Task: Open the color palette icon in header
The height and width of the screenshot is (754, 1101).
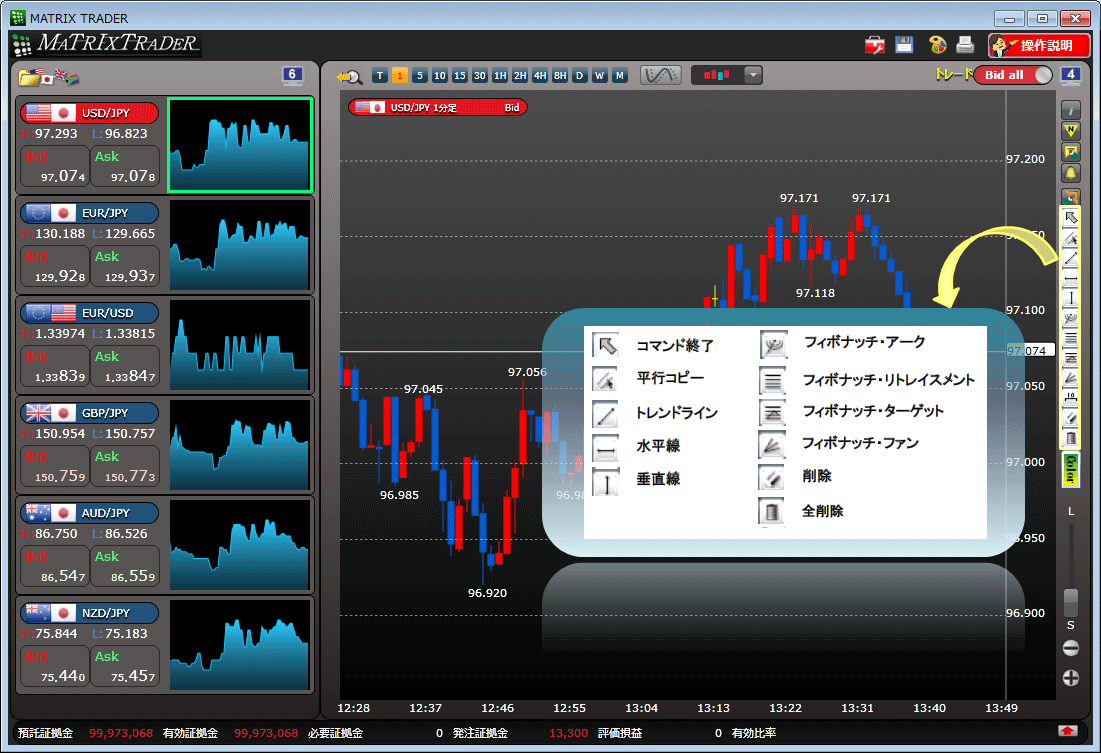Action: [x=937, y=45]
